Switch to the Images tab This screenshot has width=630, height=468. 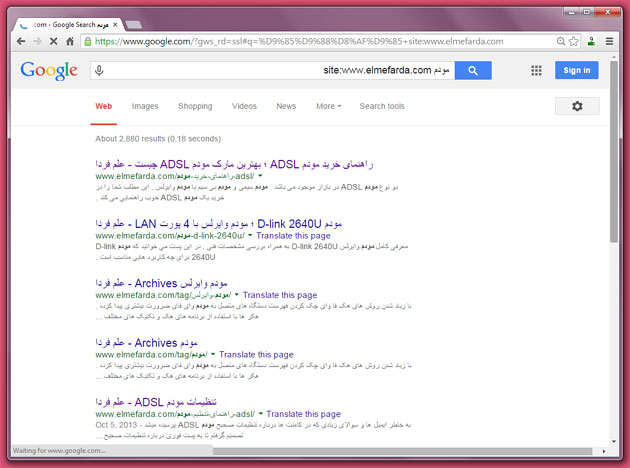(145, 106)
